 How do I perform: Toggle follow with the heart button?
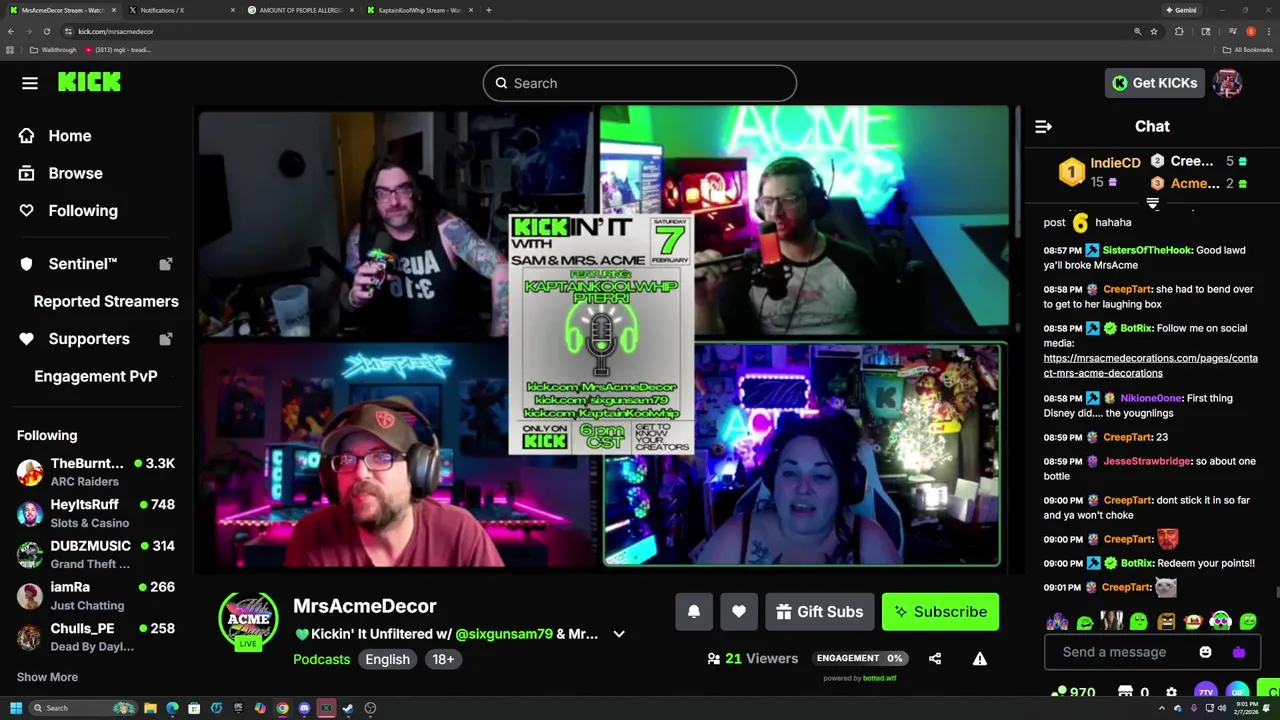738,612
